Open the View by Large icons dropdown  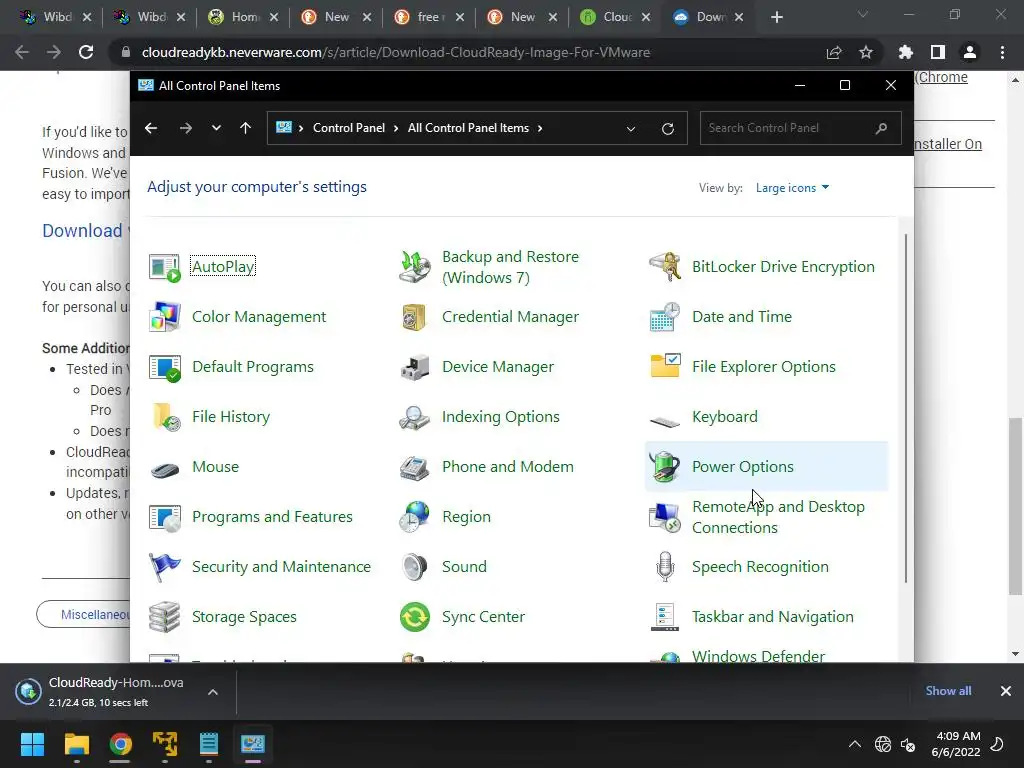(792, 188)
